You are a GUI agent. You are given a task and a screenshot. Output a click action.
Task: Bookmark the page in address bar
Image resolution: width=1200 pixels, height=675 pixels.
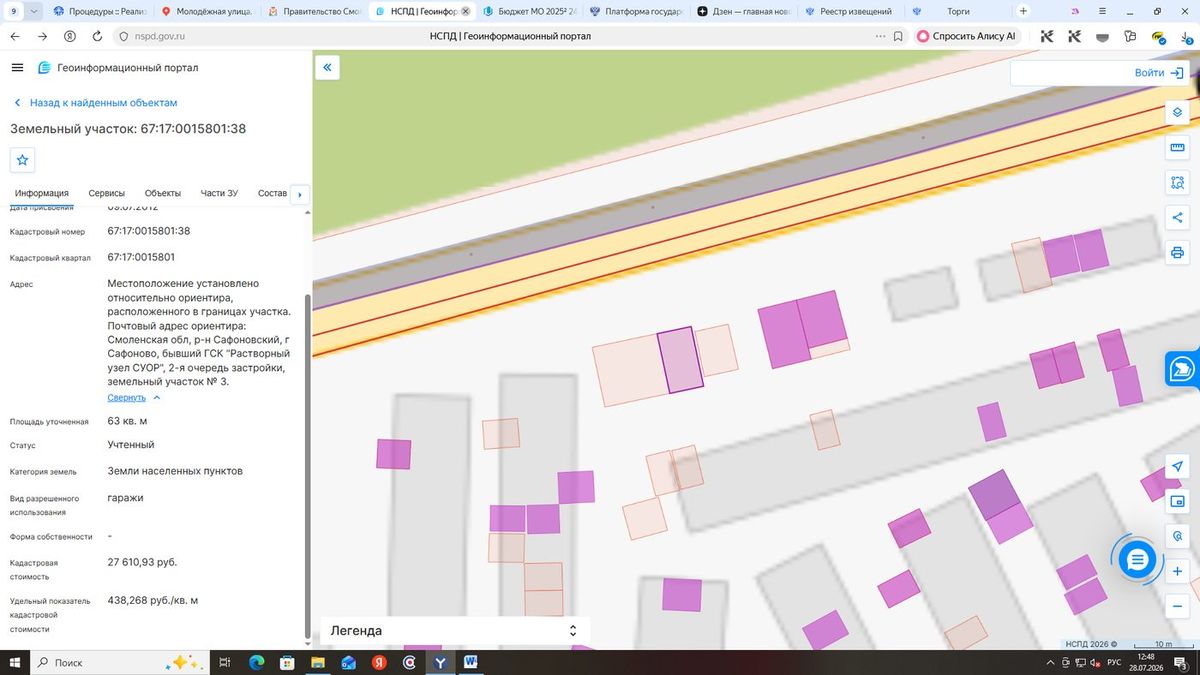pos(898,36)
